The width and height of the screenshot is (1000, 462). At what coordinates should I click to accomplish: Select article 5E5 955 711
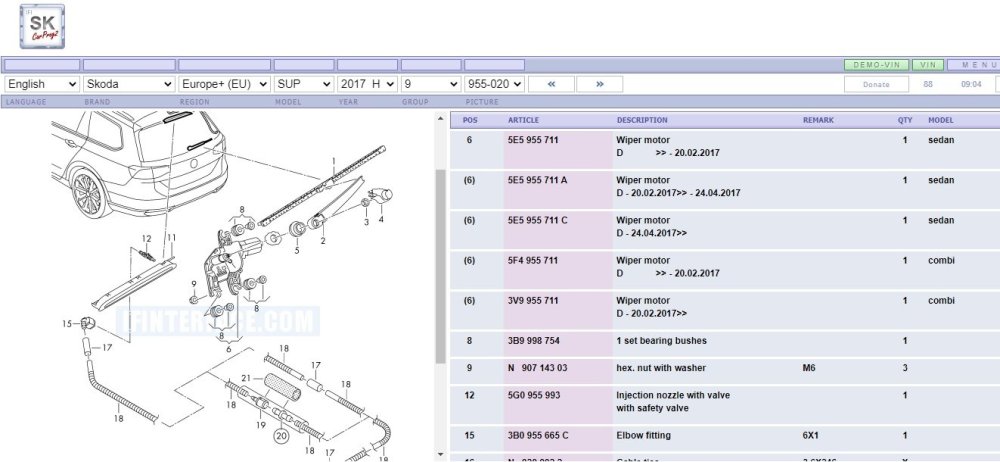click(x=533, y=140)
